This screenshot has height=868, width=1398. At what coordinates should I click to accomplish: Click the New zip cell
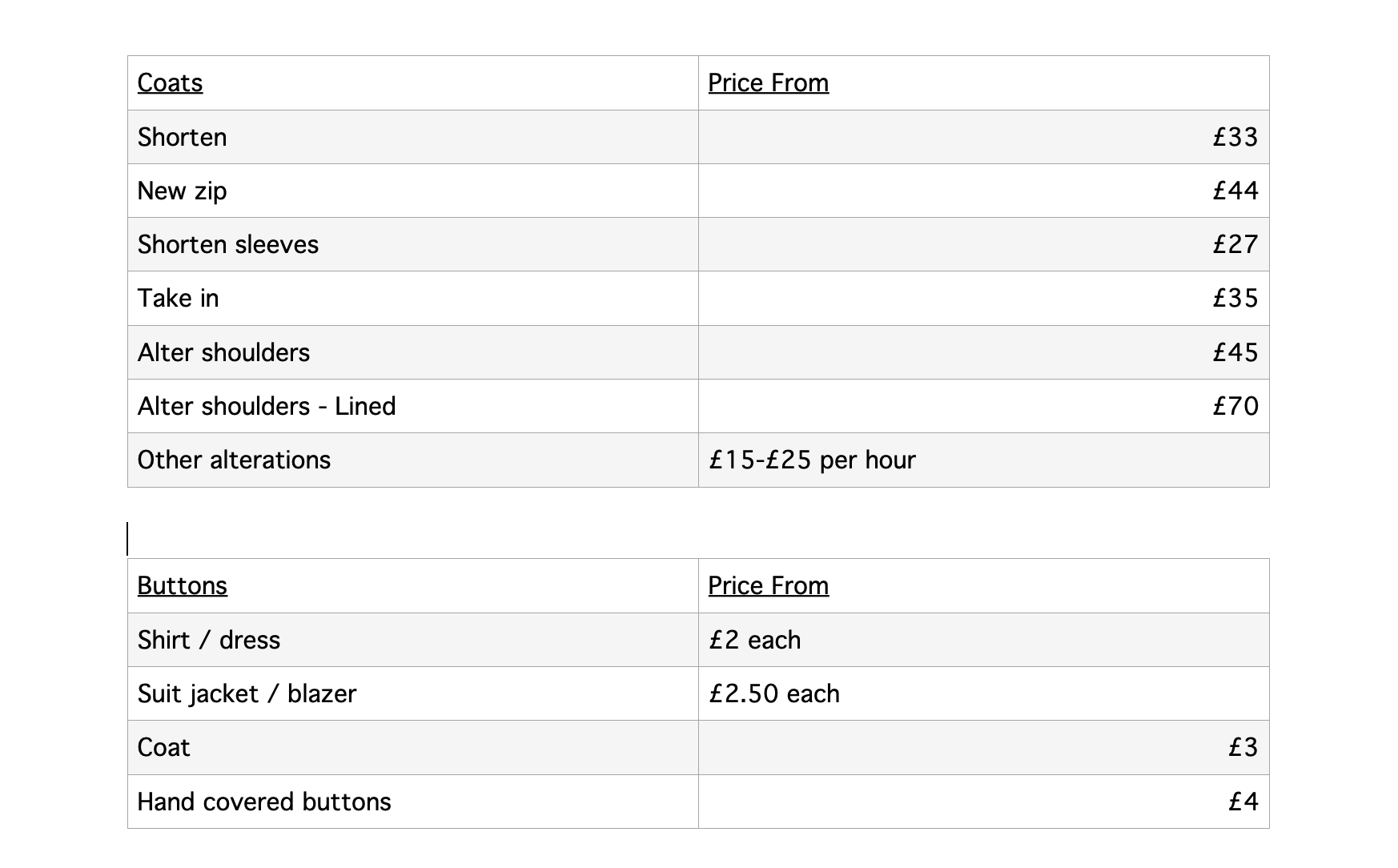click(x=413, y=191)
